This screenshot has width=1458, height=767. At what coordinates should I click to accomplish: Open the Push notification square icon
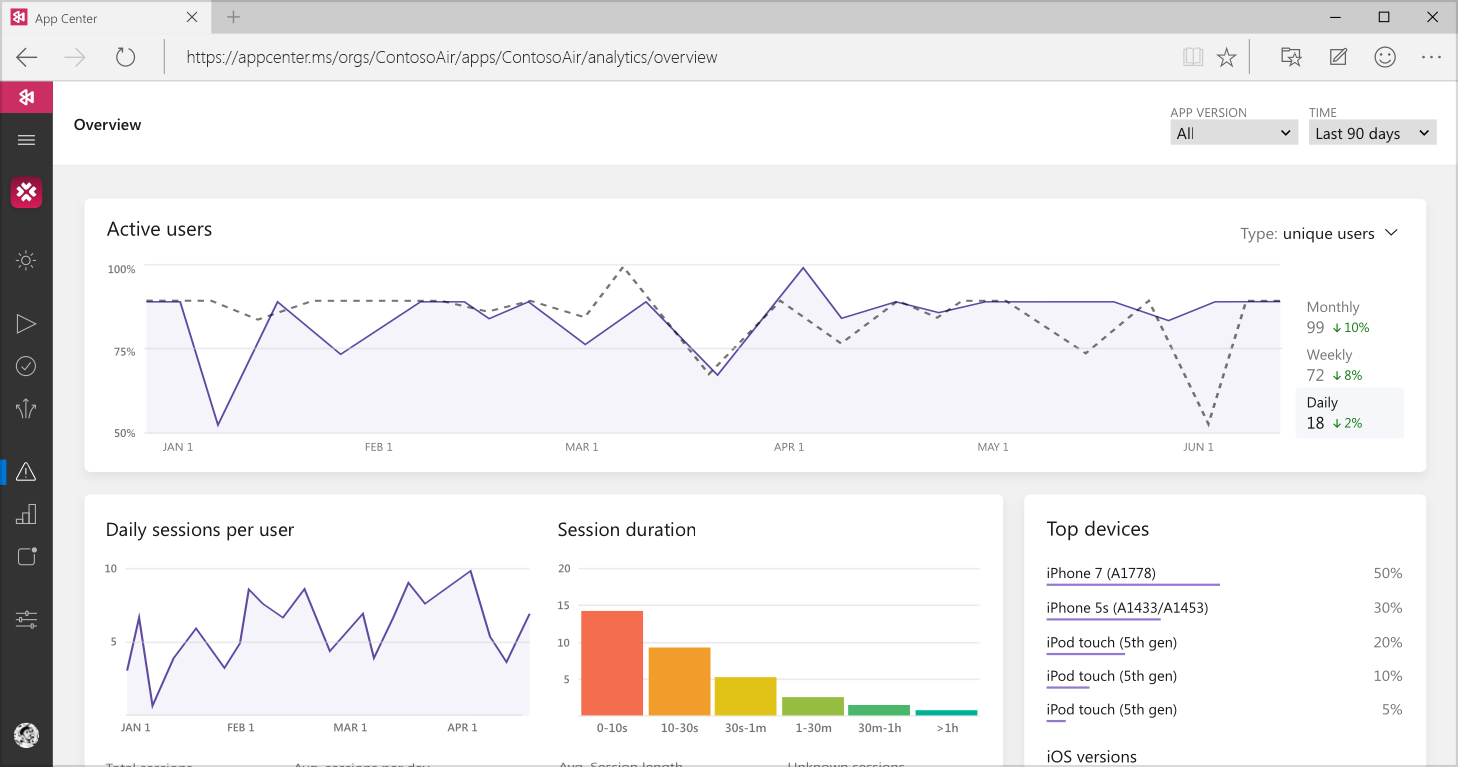coord(26,556)
